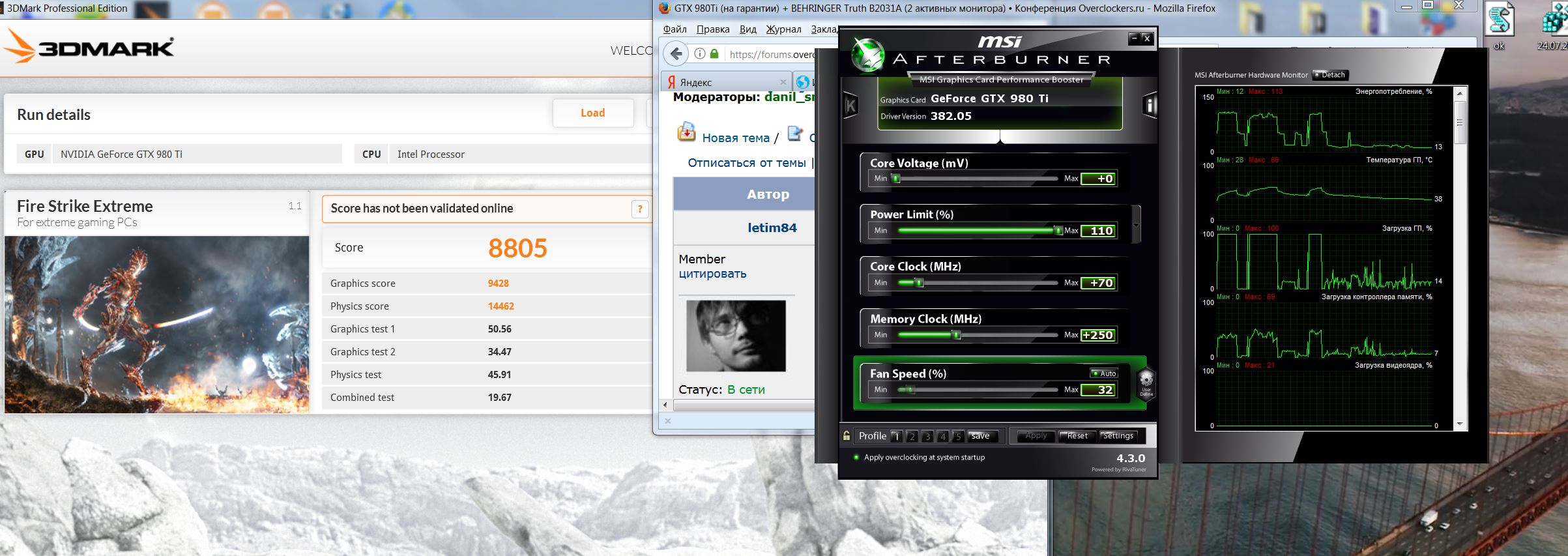
Task: Click the Core Clock slider handle
Action: tap(920, 283)
